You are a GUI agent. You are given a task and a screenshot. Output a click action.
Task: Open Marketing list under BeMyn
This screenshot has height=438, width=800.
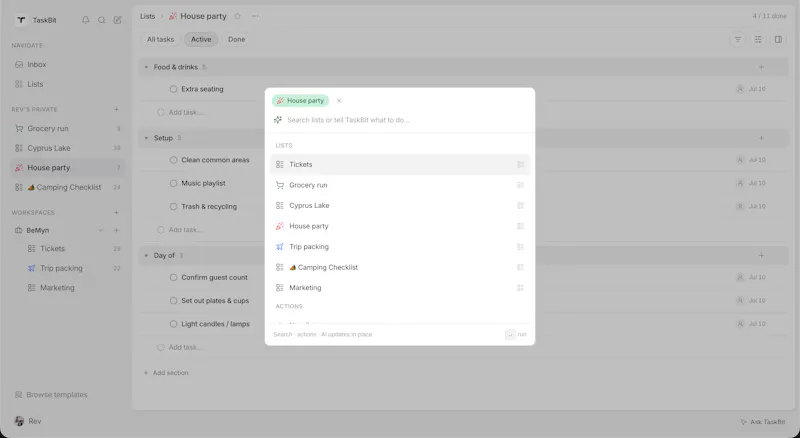(74, 288)
